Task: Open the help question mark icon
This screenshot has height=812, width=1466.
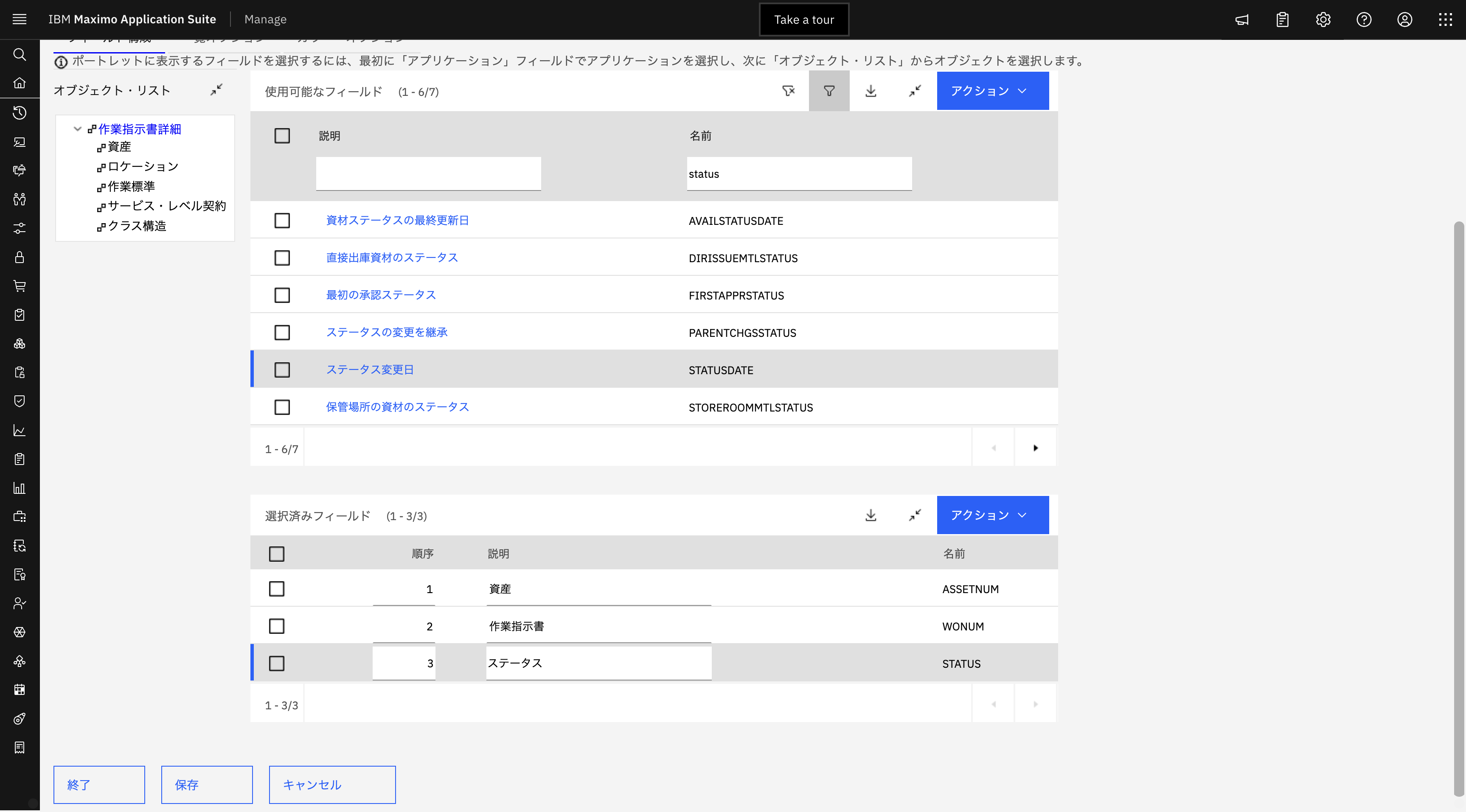Action: 1364,20
